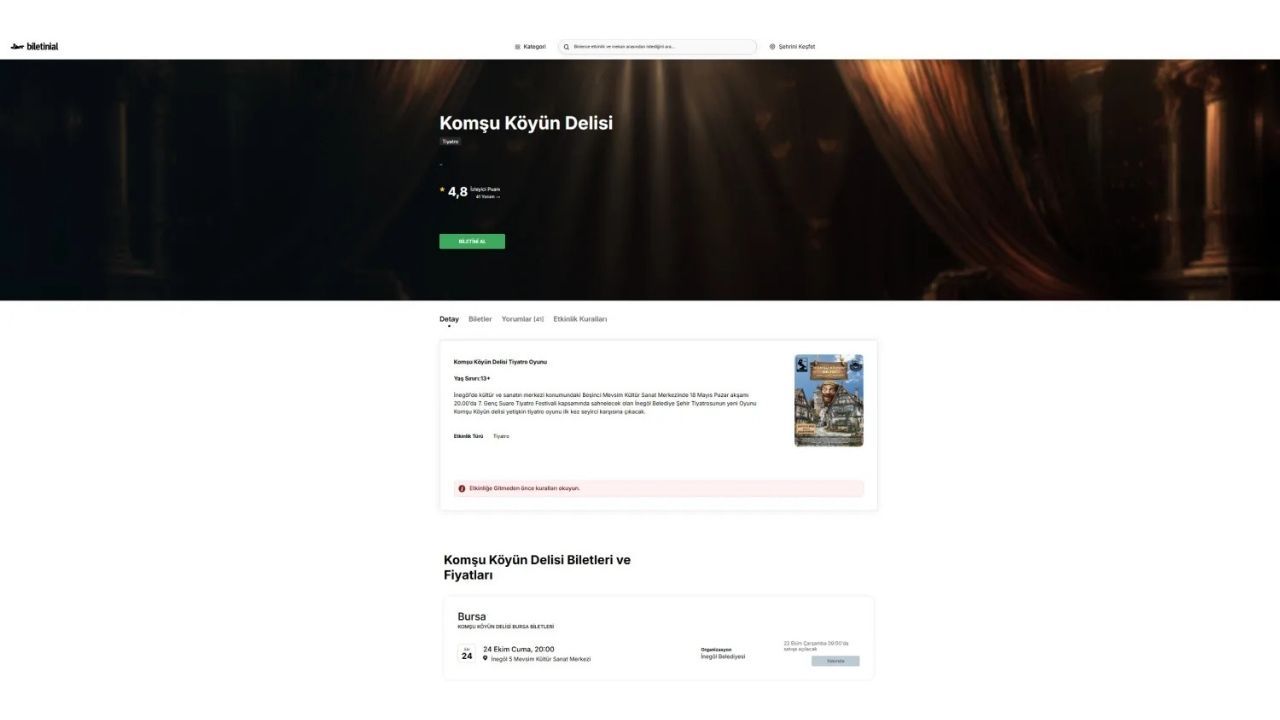Click the İnegöl 5 Mevsim Kültür Sanat Merkezi venue
The height and width of the screenshot is (720, 1280).
[540, 659]
